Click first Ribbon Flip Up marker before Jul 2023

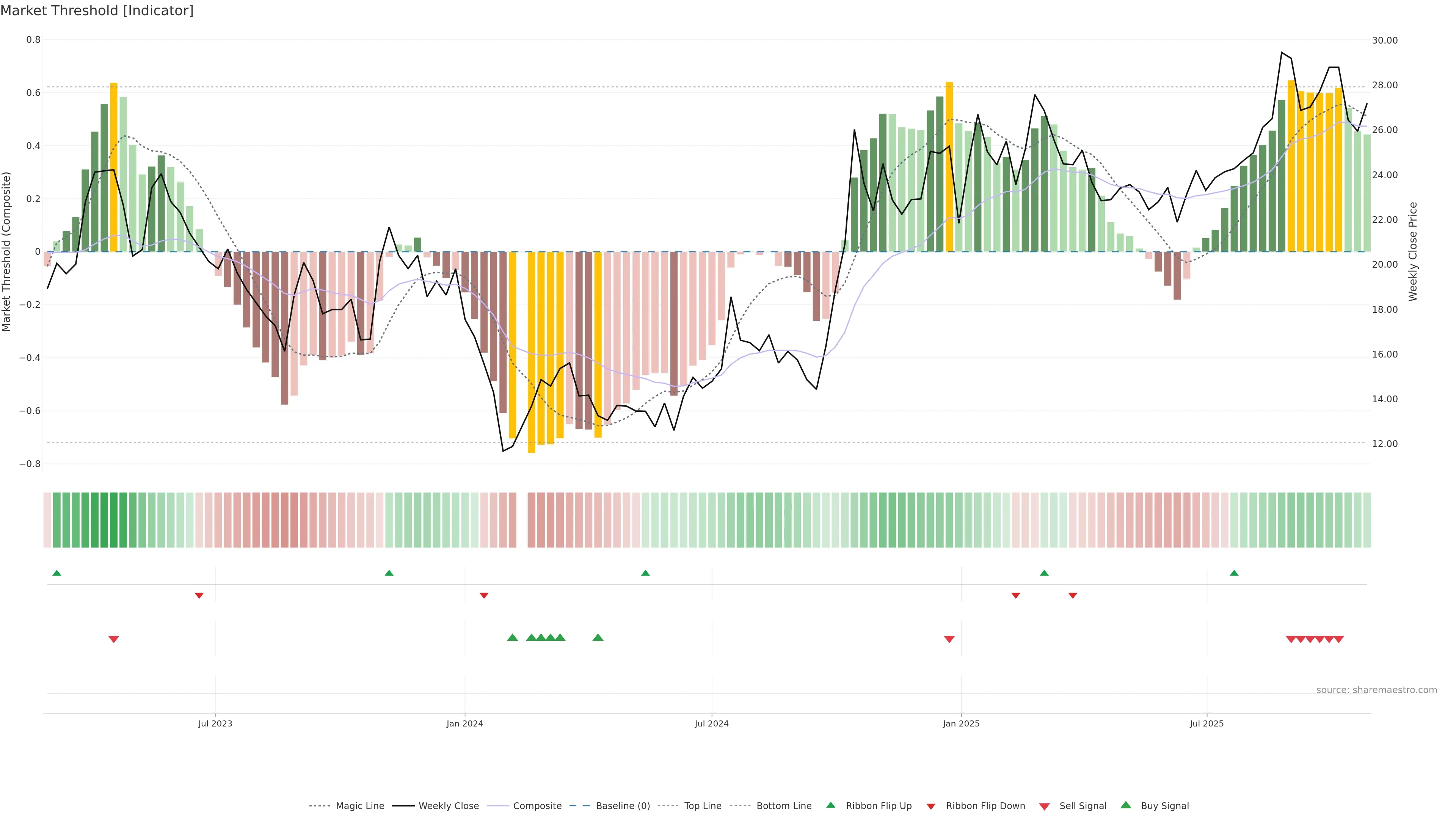[56, 573]
